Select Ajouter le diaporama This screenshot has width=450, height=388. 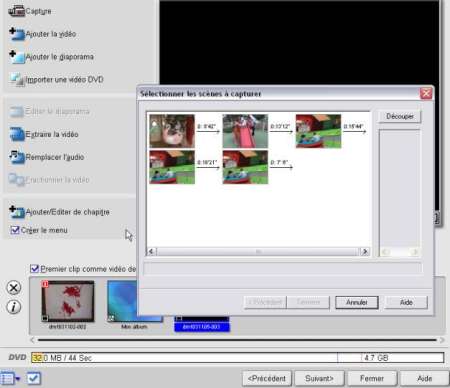51,57
